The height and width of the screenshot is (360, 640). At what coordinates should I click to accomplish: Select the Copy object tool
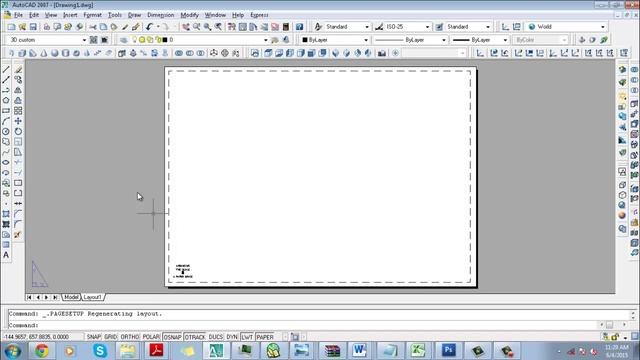click(x=18, y=80)
